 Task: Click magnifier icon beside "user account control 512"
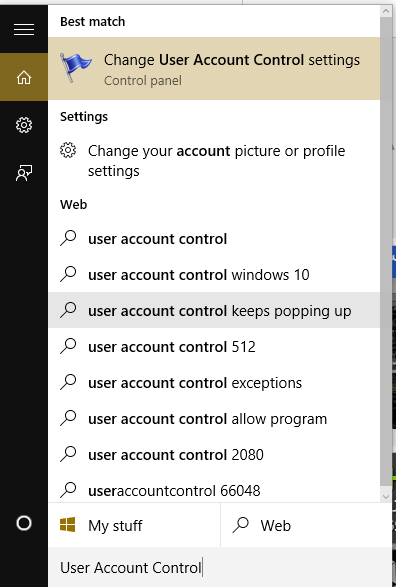pyautogui.click(x=68, y=346)
